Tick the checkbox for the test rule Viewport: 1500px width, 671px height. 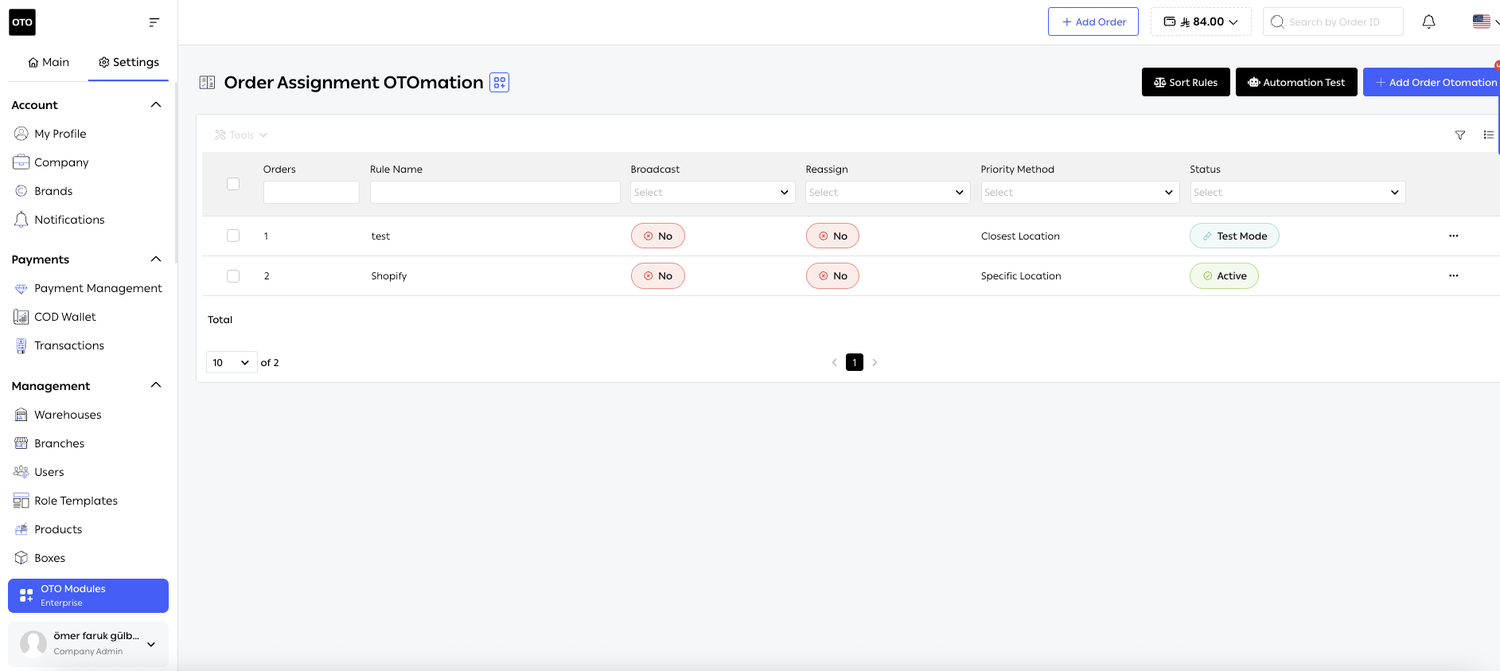click(x=233, y=236)
